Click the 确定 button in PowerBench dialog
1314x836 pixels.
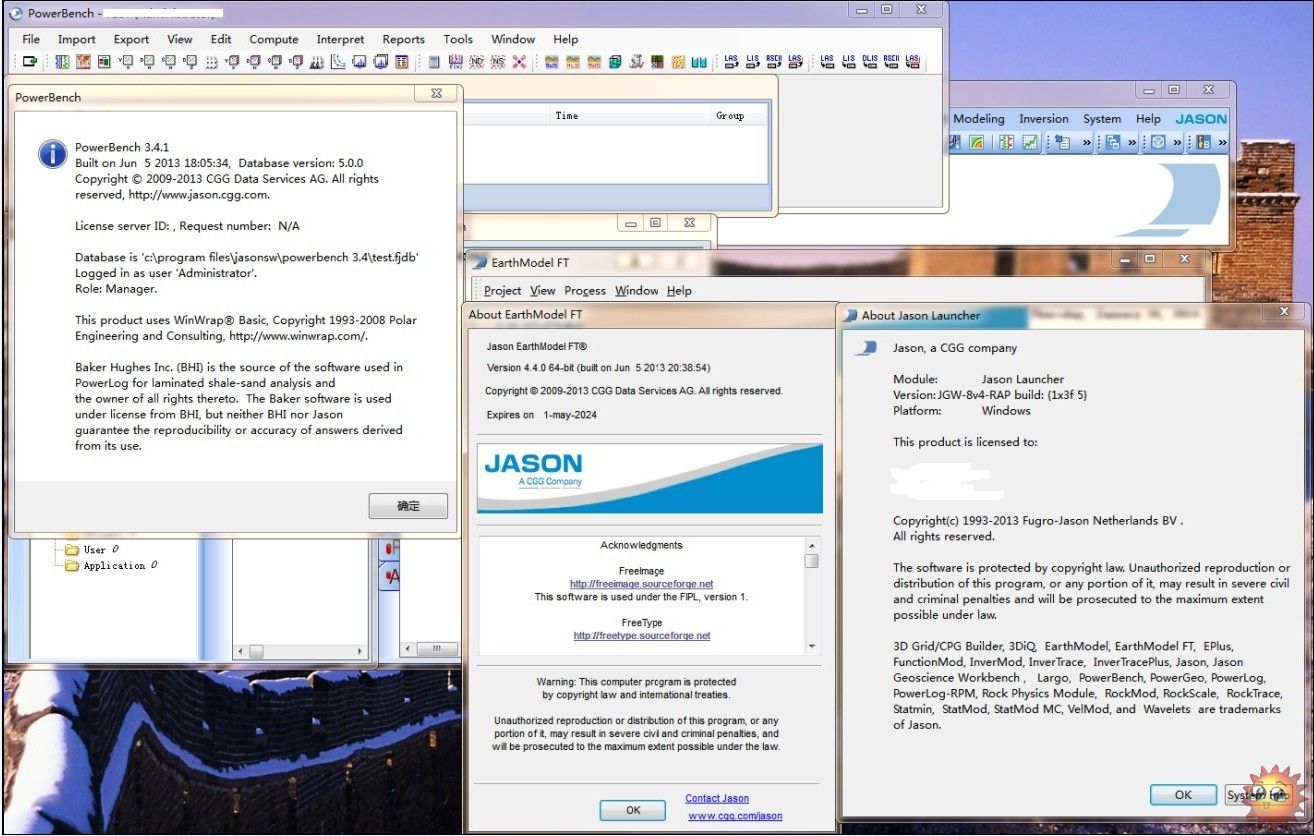pos(408,506)
